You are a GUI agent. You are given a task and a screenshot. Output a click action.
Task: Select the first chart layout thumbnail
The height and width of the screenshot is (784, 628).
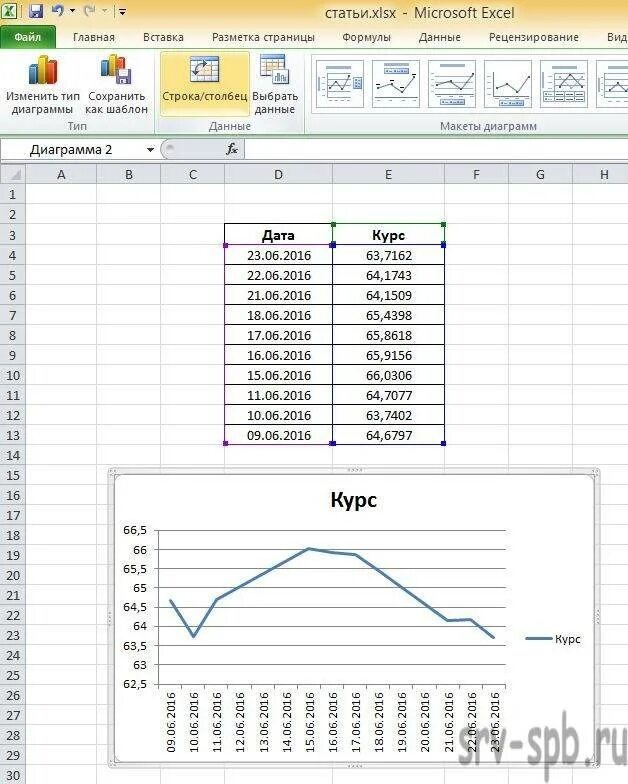click(x=340, y=84)
